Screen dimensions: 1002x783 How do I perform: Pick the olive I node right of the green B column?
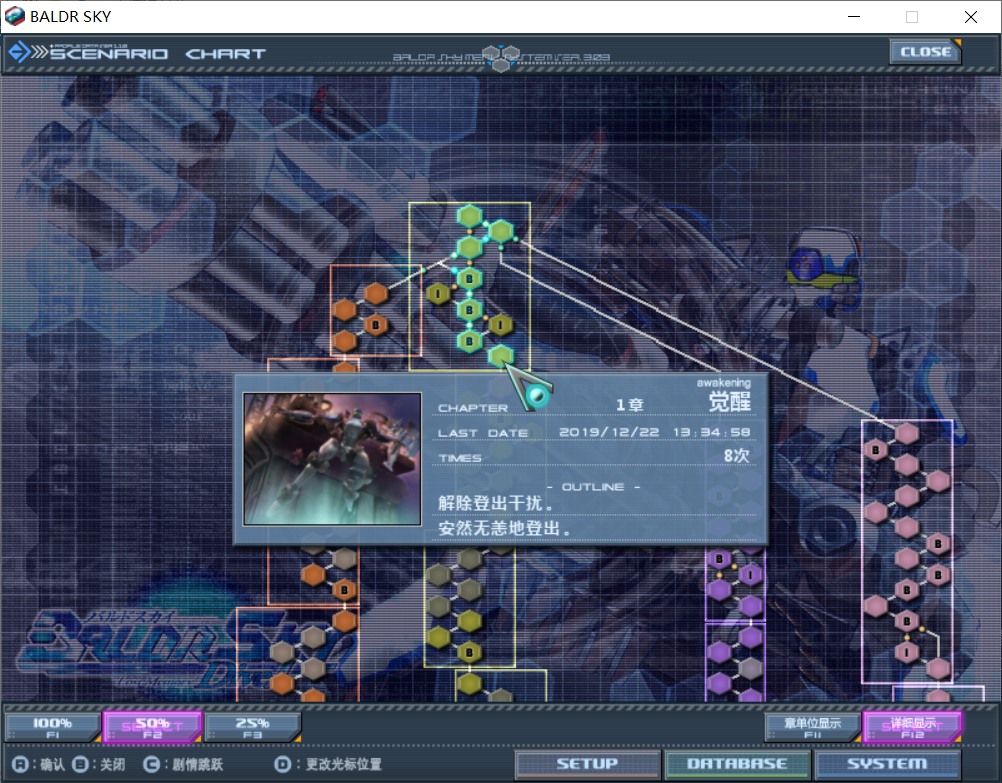[x=501, y=325]
